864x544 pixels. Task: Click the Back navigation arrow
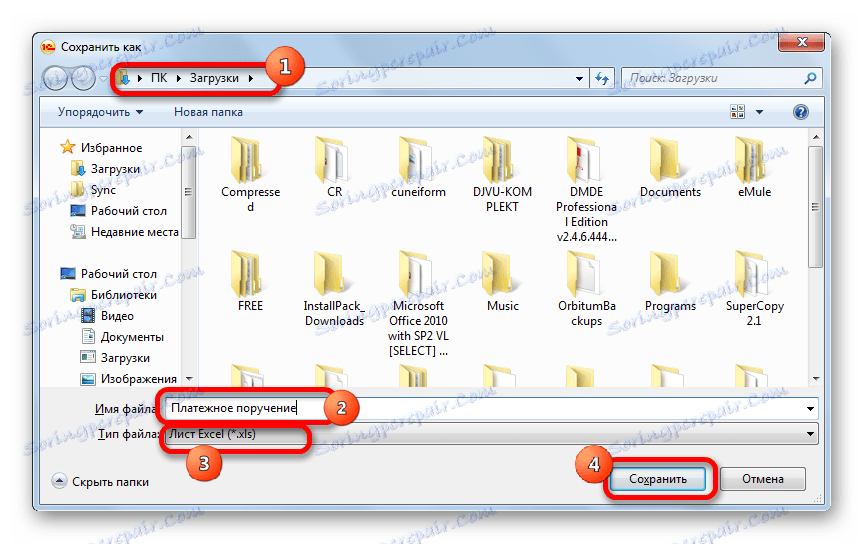pyautogui.click(x=56, y=78)
